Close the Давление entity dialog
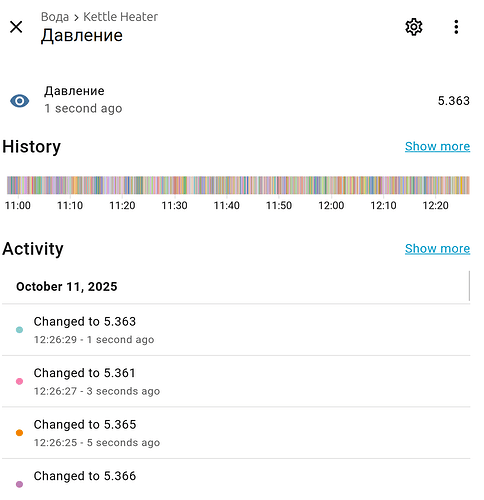Screen dimensions: 484x500 pyautogui.click(x=16, y=27)
